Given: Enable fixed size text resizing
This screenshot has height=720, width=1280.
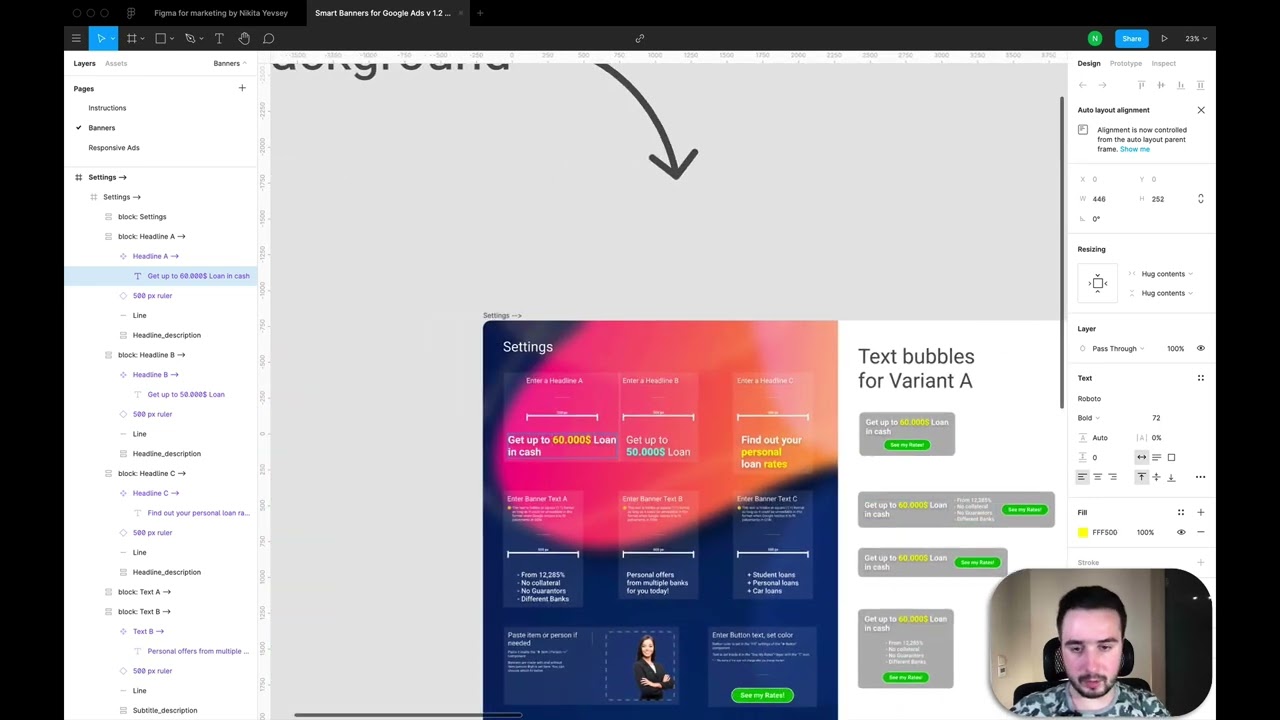Looking at the screenshot, I should (1172, 457).
